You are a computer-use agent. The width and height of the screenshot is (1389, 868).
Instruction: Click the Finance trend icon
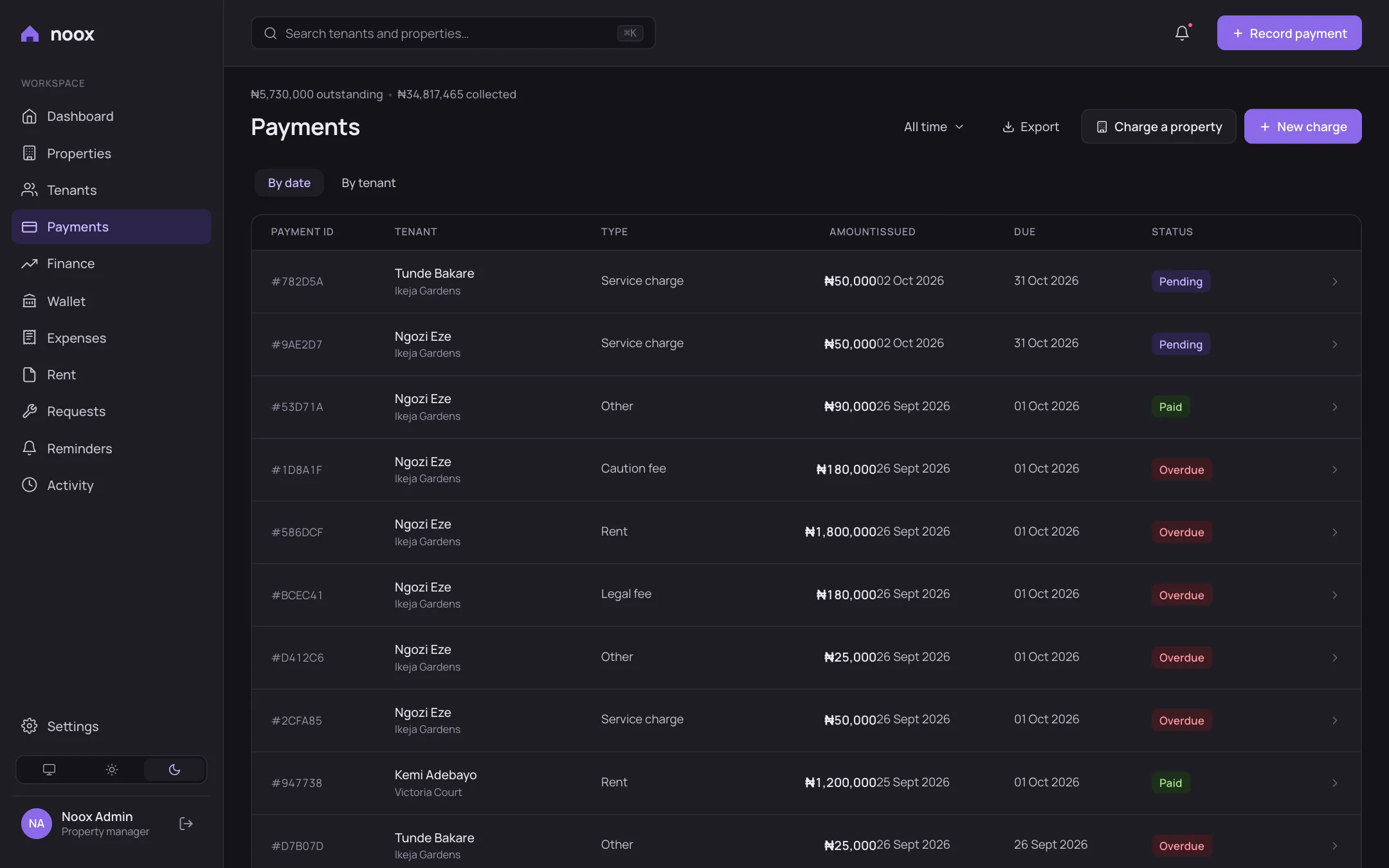point(30,264)
